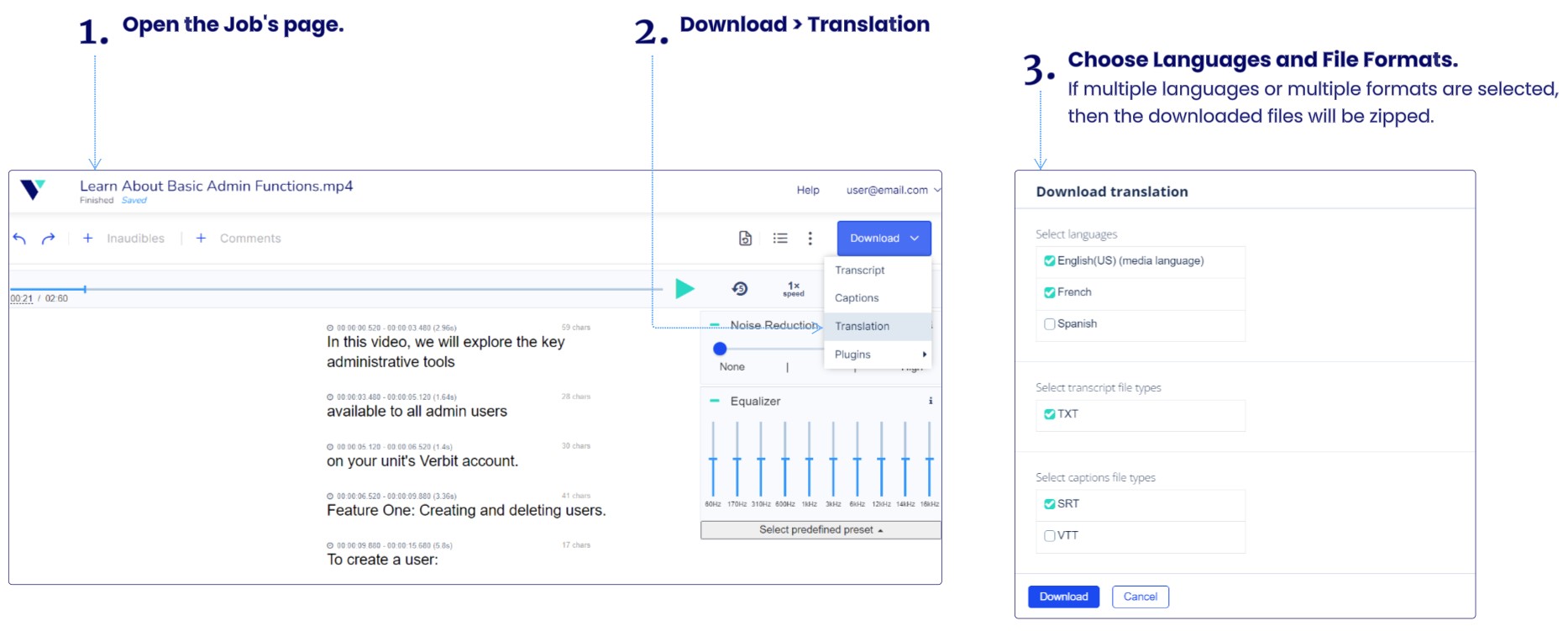
Task: Uncheck the French language checkbox
Action: click(1049, 292)
